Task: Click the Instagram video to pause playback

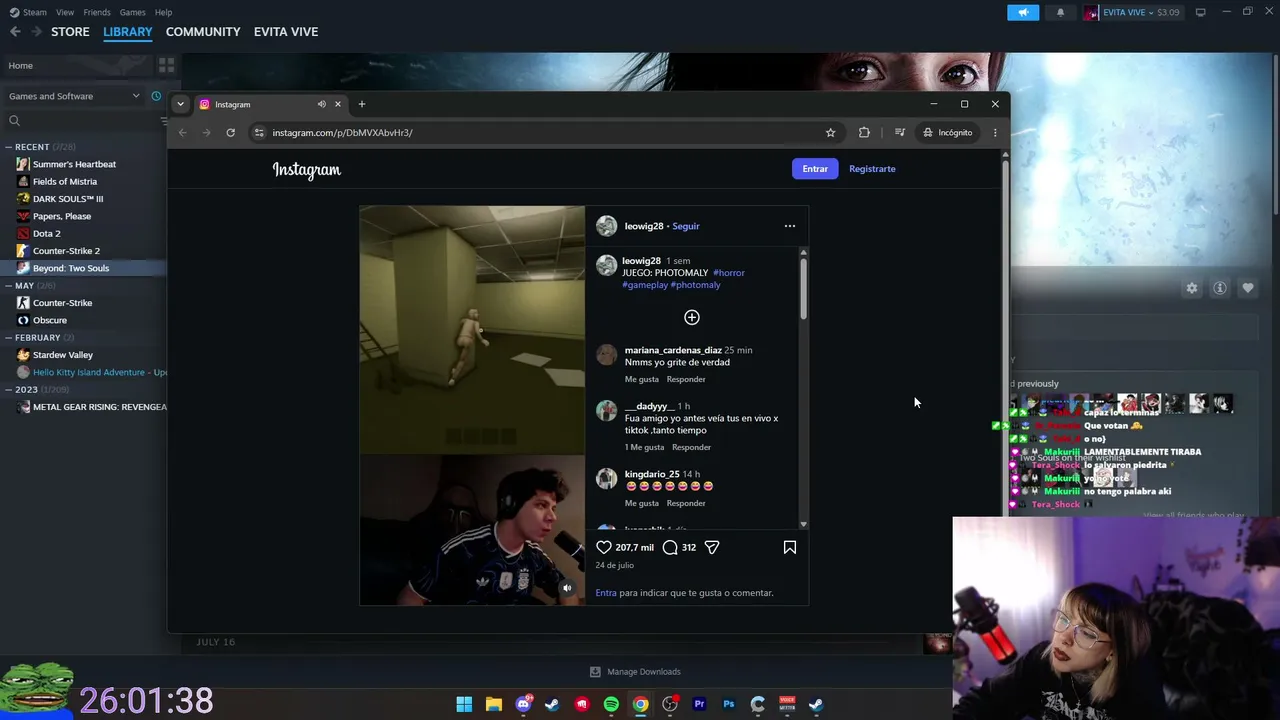Action: [x=472, y=405]
